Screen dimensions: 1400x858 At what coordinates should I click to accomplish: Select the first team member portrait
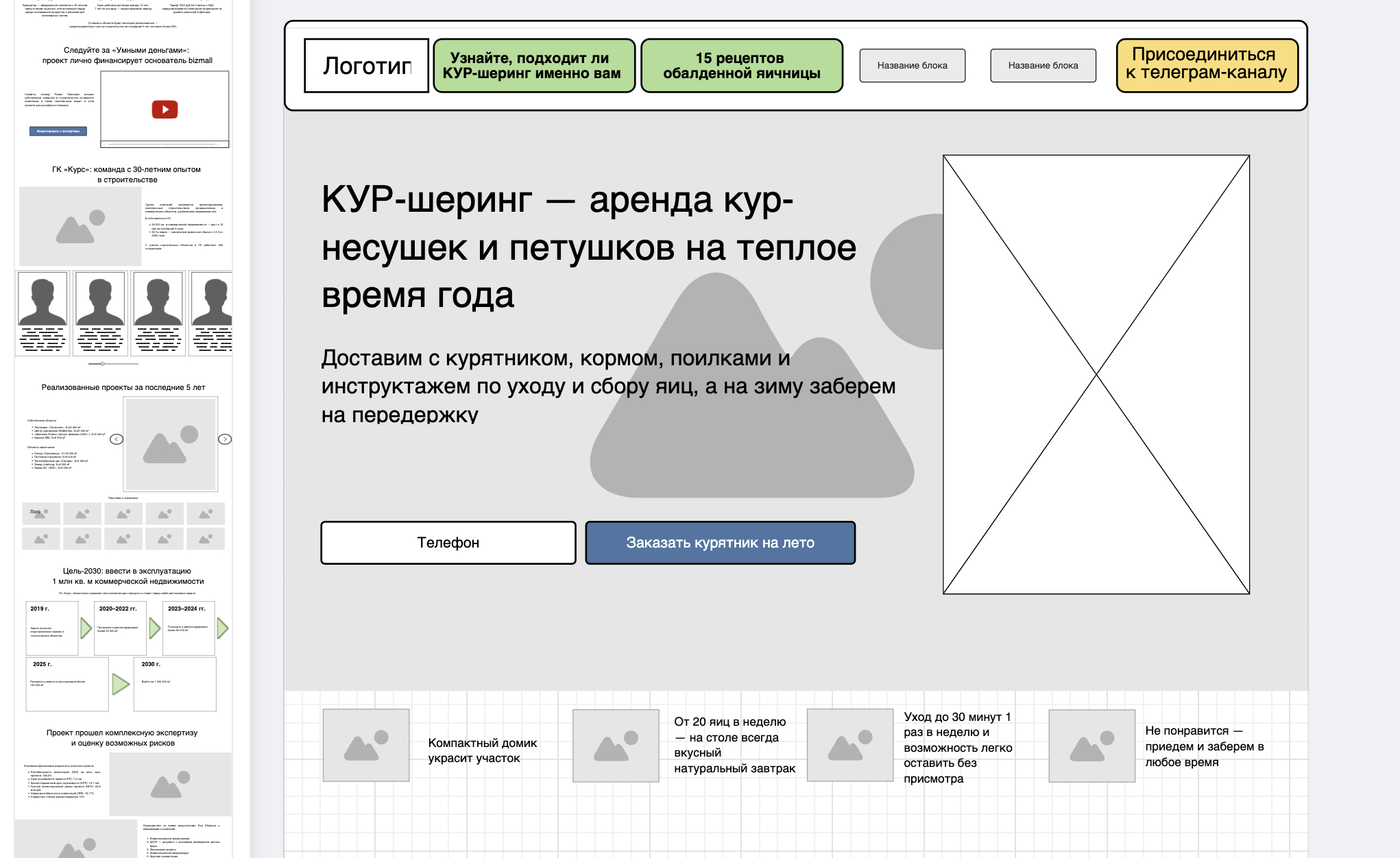[43, 299]
